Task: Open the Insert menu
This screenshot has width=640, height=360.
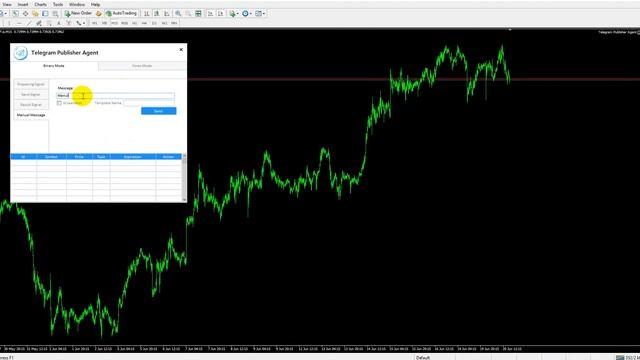Action: (x=23, y=4)
